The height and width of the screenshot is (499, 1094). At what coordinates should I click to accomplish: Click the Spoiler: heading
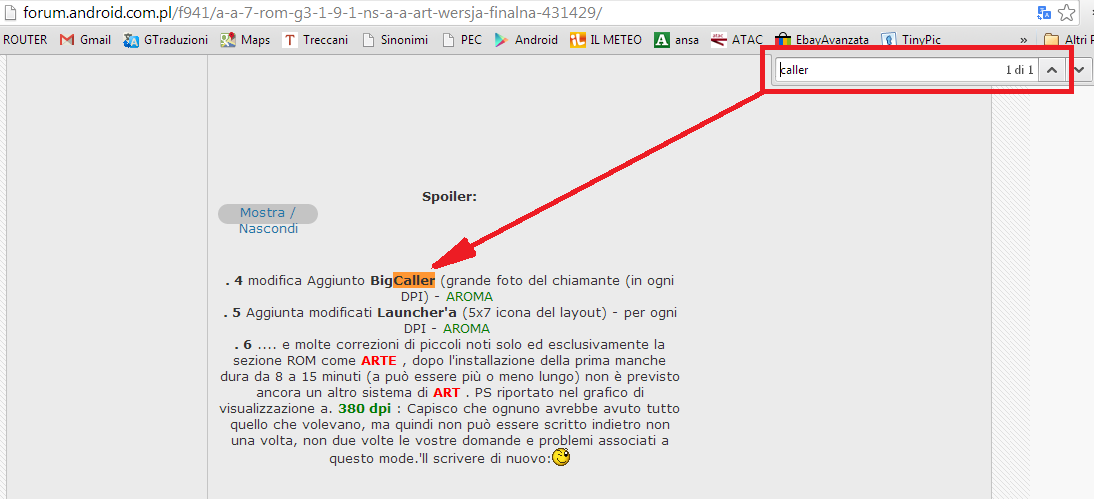pyautogui.click(x=449, y=197)
